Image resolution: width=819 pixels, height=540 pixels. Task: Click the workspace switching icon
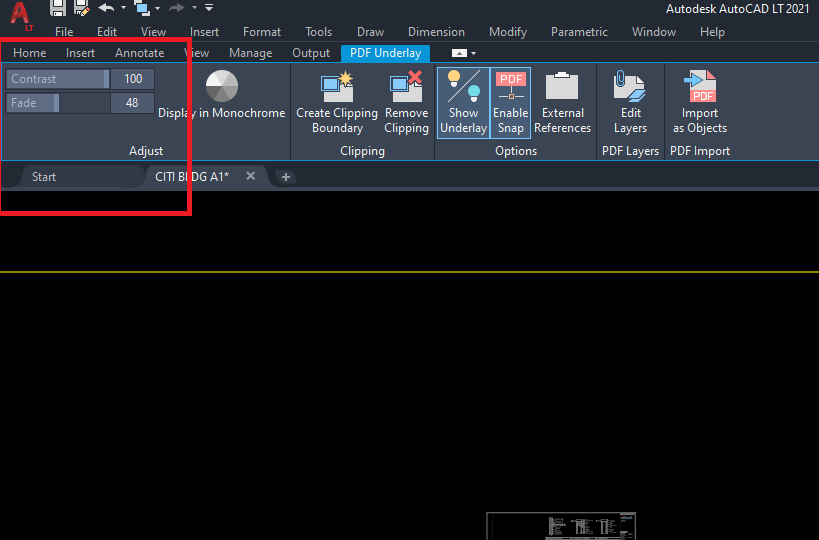142,8
